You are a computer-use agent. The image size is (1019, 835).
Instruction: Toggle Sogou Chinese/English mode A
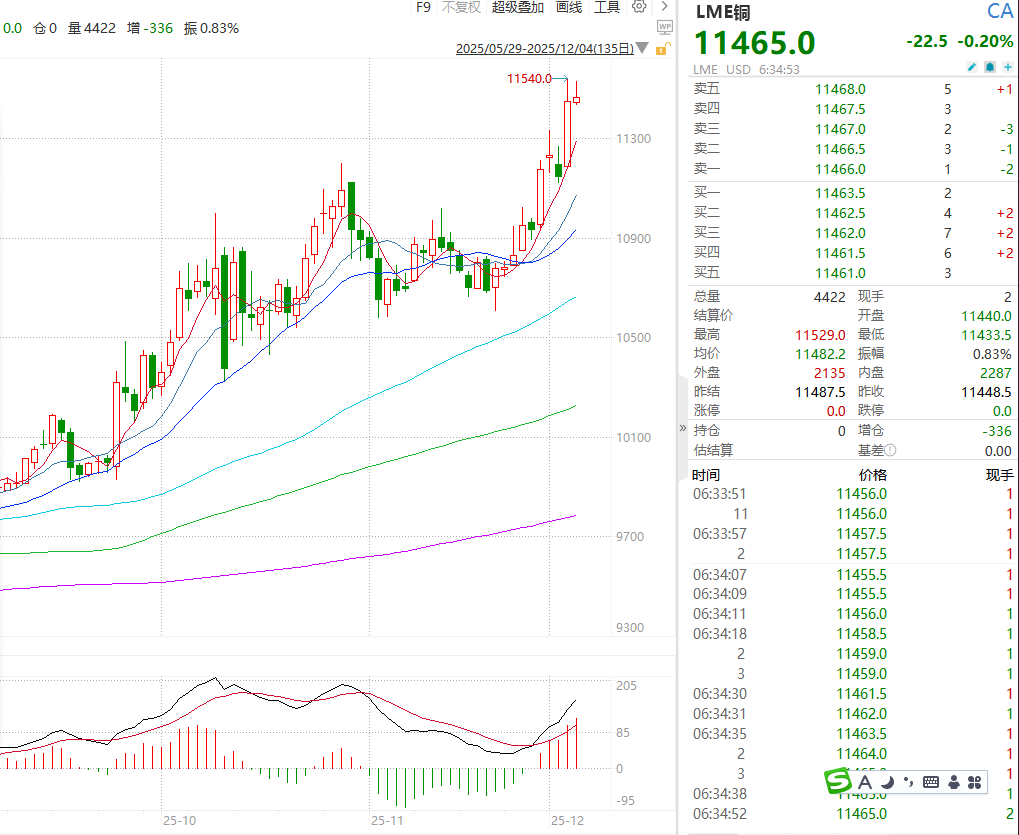click(x=863, y=781)
